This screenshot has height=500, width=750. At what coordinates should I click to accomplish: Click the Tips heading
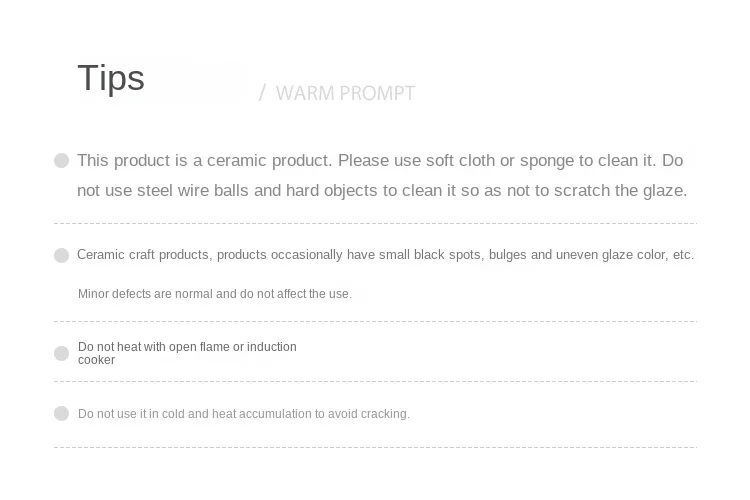pos(111,78)
